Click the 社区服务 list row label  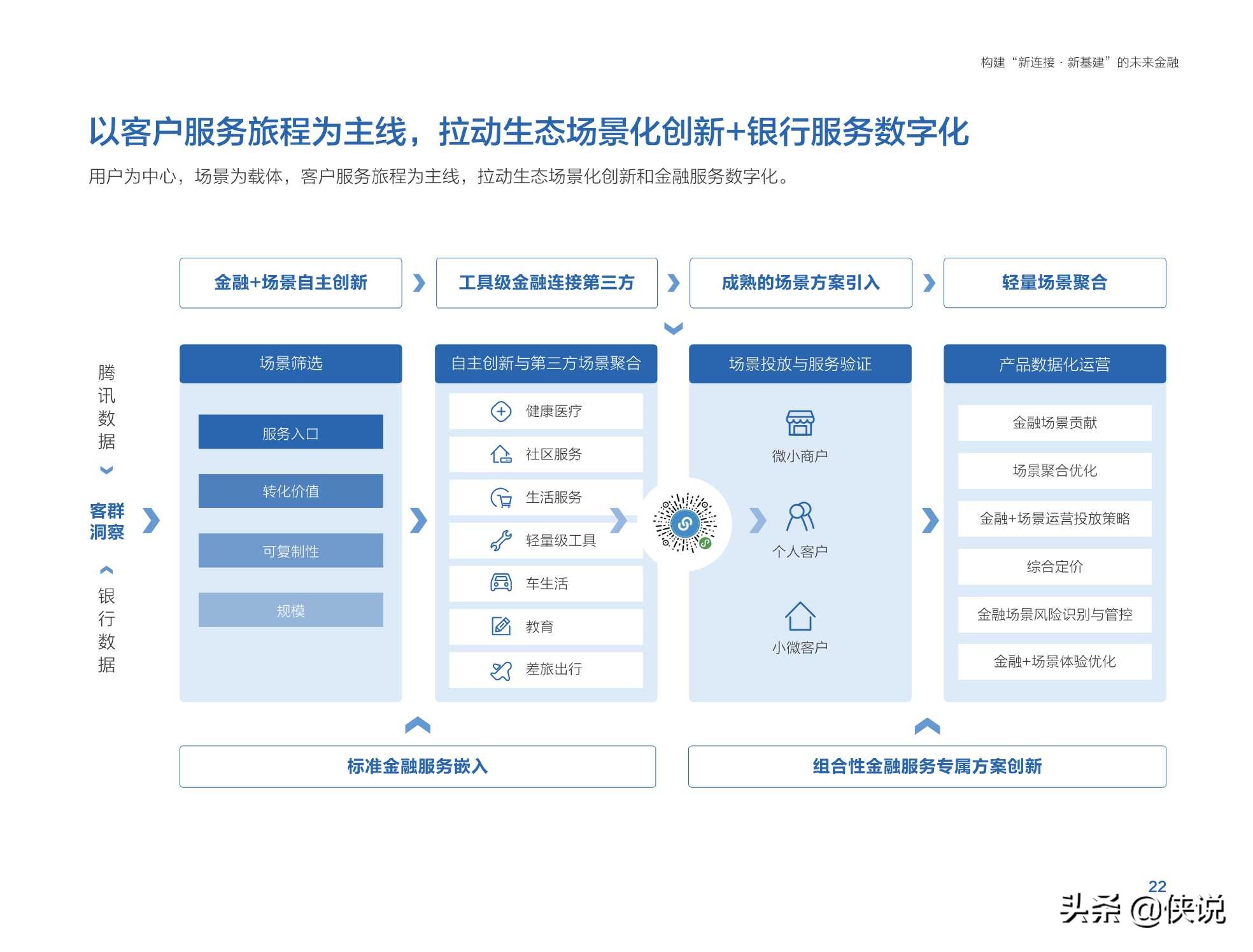(553, 454)
